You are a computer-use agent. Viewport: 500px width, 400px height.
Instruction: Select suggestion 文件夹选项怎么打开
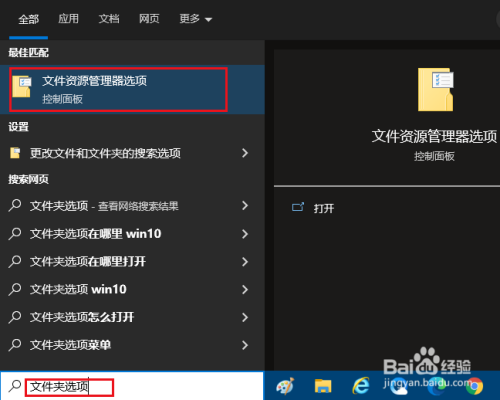132,317
